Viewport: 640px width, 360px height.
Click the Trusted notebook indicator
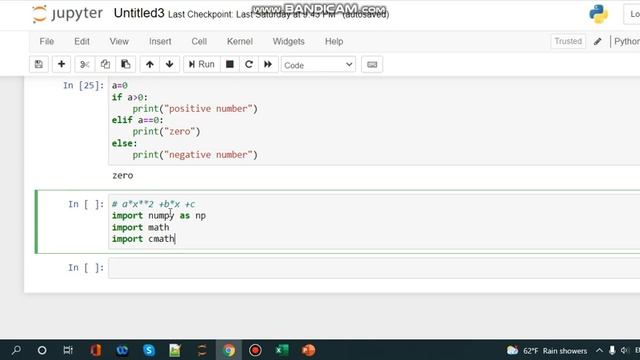(568, 41)
